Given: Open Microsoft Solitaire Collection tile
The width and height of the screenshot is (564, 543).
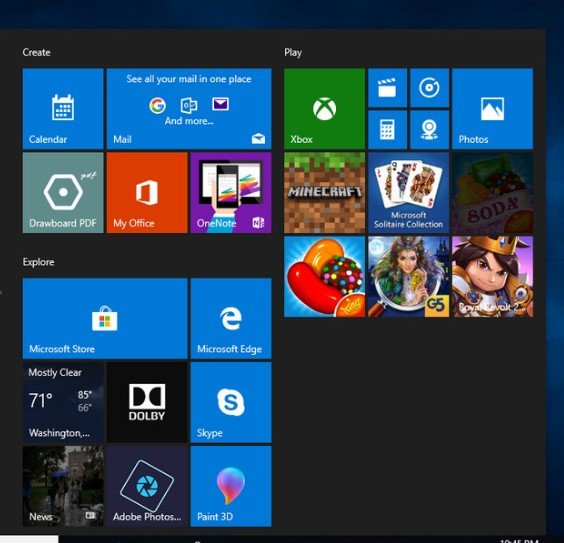Looking at the screenshot, I should (409, 193).
